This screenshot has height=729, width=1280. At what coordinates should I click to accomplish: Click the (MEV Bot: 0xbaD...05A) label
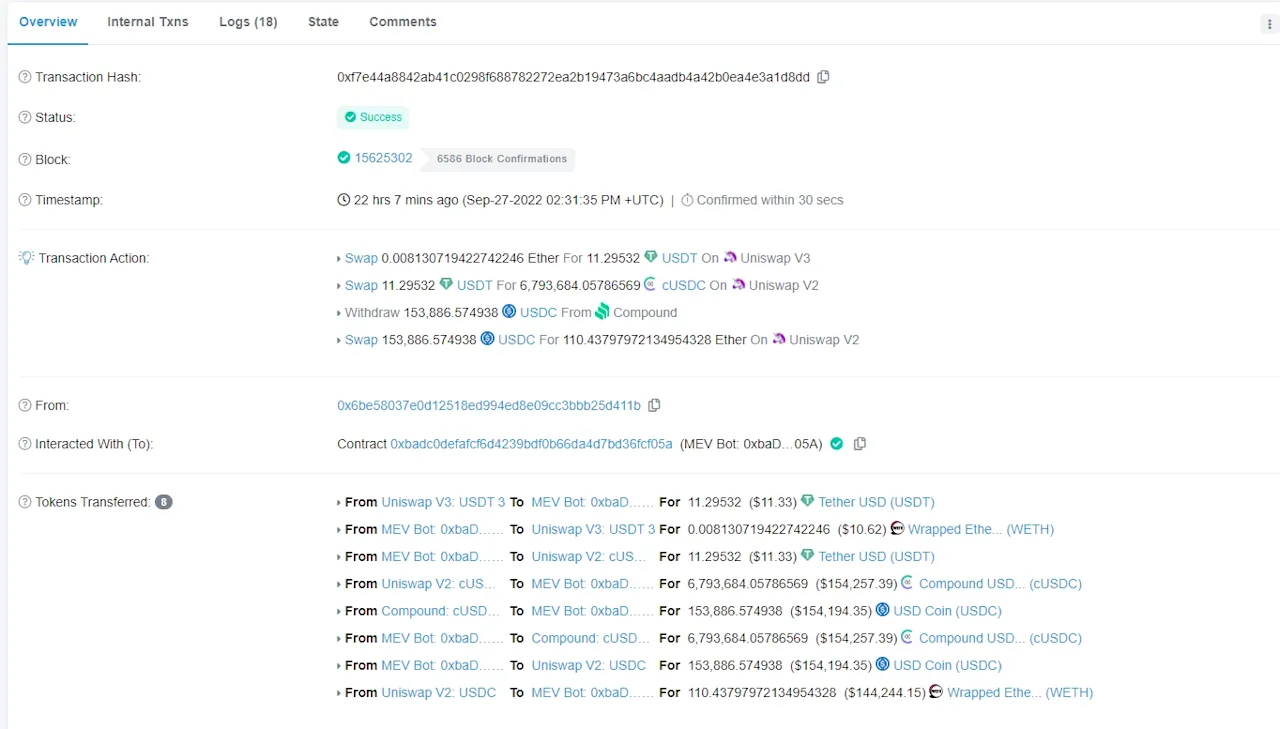click(x=751, y=444)
